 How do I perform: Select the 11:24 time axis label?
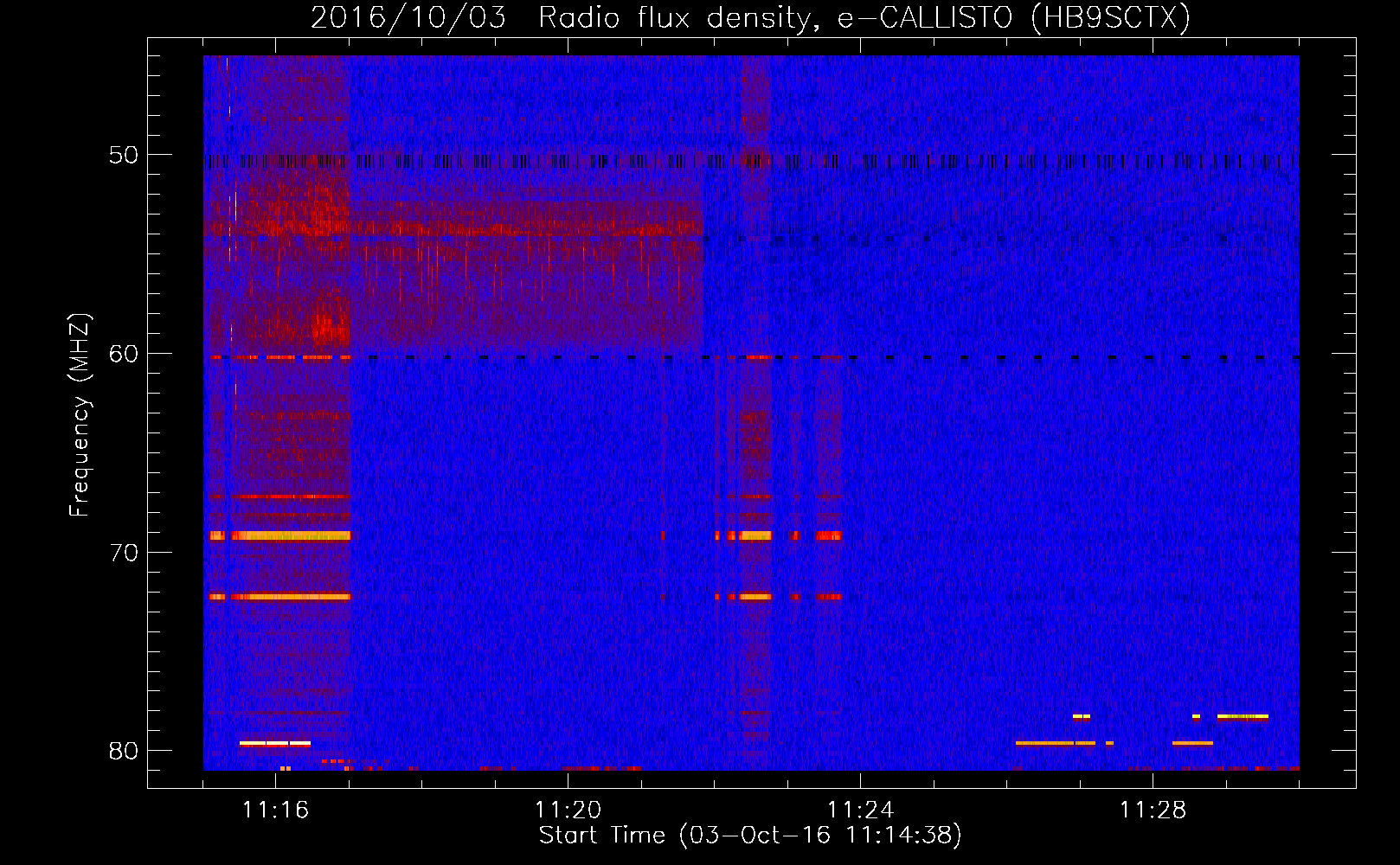pos(860,811)
